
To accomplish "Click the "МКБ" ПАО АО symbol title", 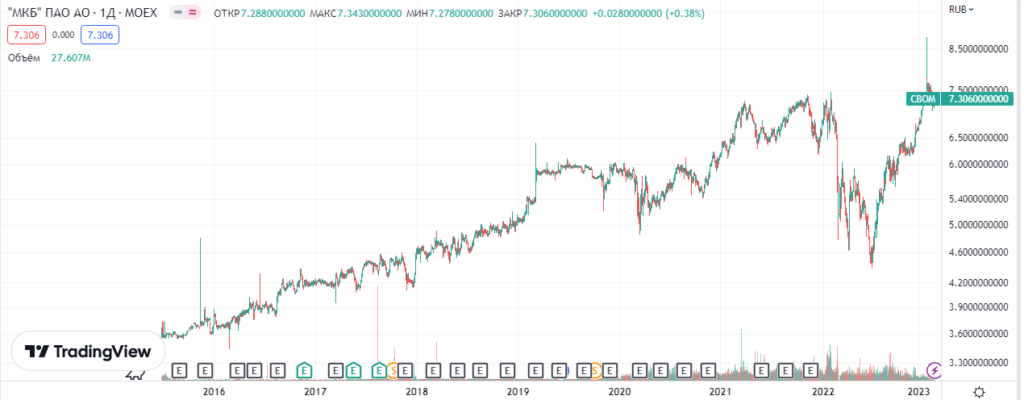I will click(81, 12).
